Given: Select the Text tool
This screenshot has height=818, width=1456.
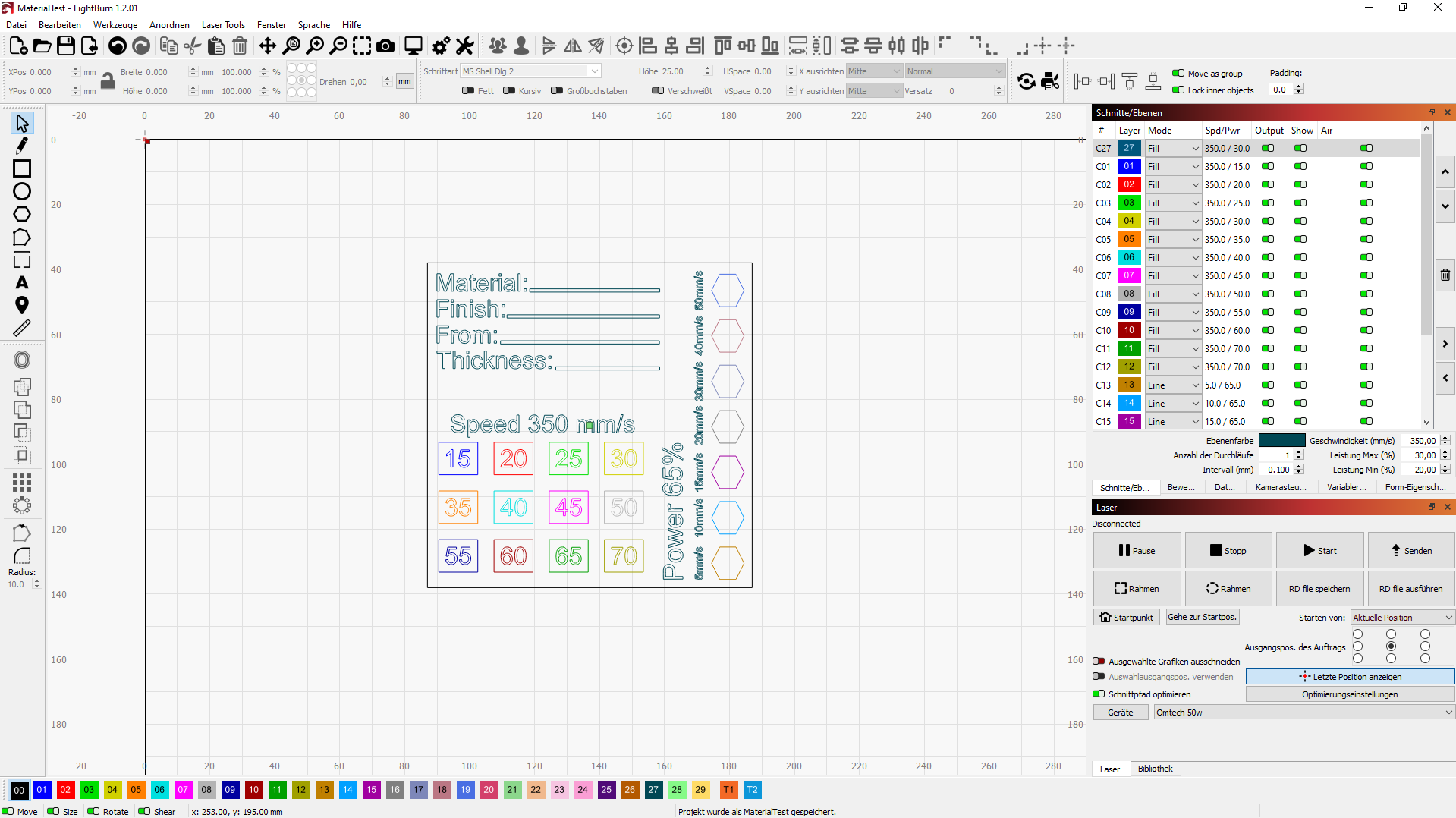Looking at the screenshot, I should pyautogui.click(x=22, y=282).
